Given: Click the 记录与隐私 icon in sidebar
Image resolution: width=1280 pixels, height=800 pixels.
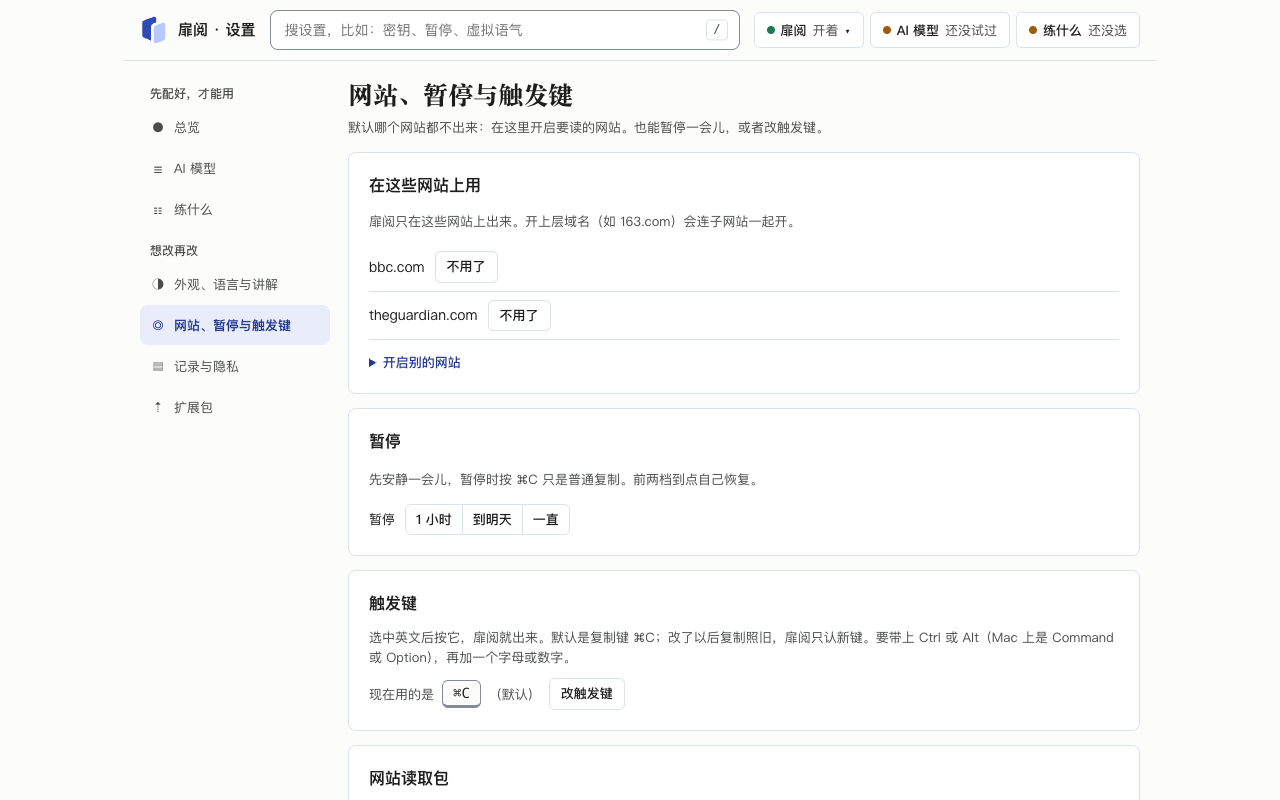Looking at the screenshot, I should tap(158, 366).
